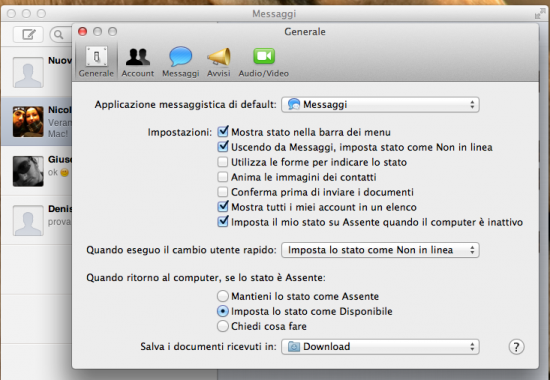The image size is (550, 380).
Task: Click the search magnifier in Messaggi window
Action: pyautogui.click(x=59, y=35)
